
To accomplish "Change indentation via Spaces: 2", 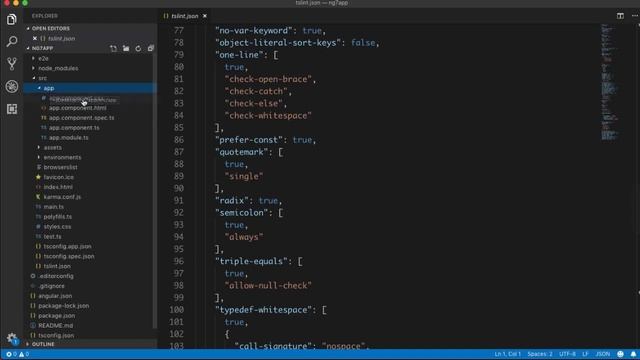I will coord(540,354).
